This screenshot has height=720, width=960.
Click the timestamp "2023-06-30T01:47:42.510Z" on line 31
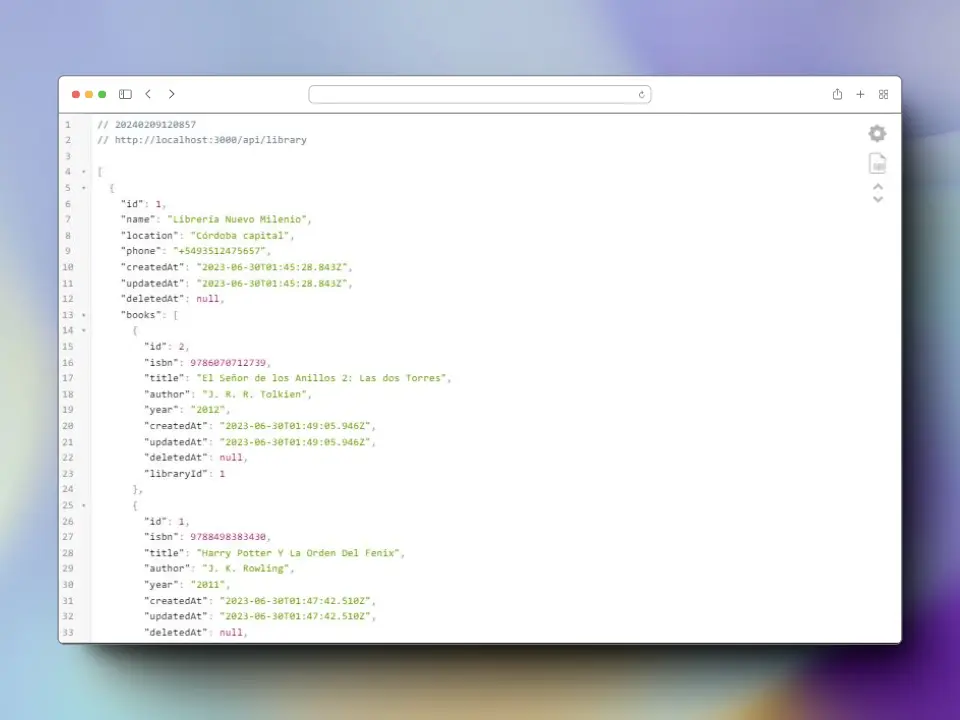click(296, 601)
